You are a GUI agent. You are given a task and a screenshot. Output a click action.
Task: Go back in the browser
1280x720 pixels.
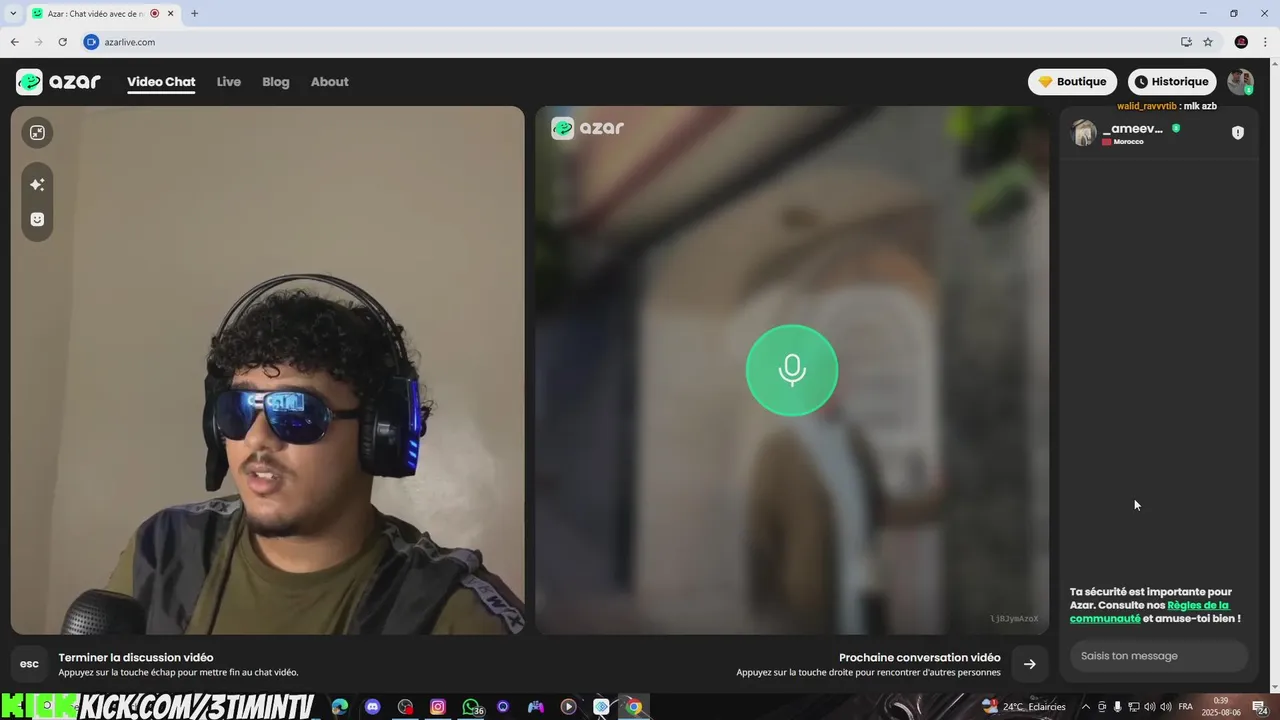coord(14,42)
